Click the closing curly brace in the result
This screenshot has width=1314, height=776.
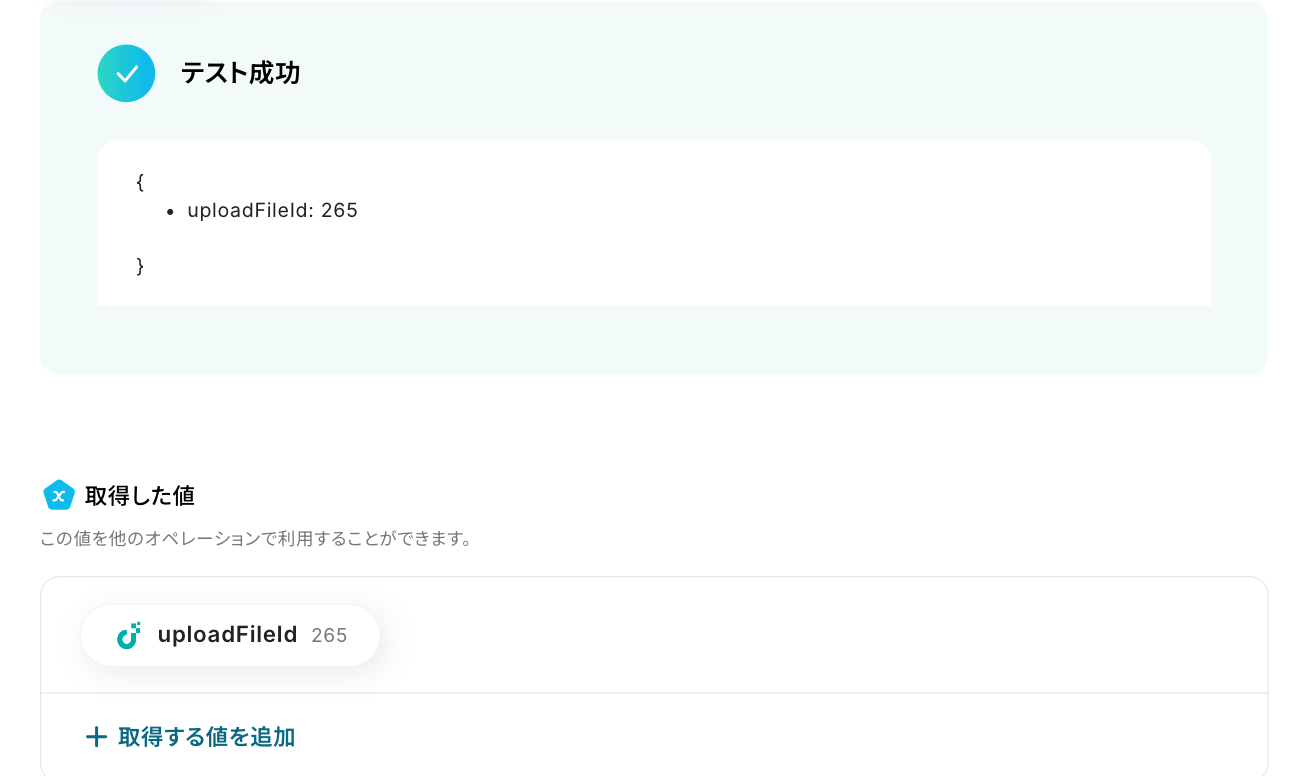click(140, 266)
